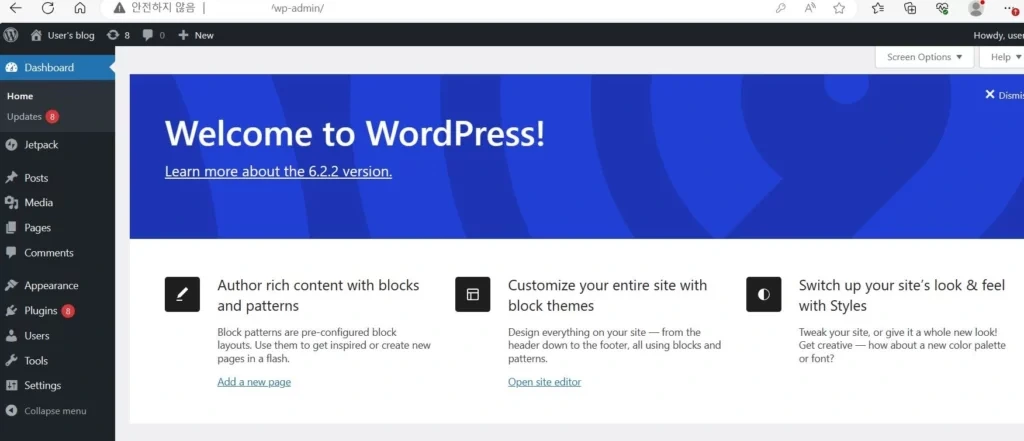The height and width of the screenshot is (441, 1024).
Task: Open browser essentials heart icon
Action: click(x=942, y=8)
